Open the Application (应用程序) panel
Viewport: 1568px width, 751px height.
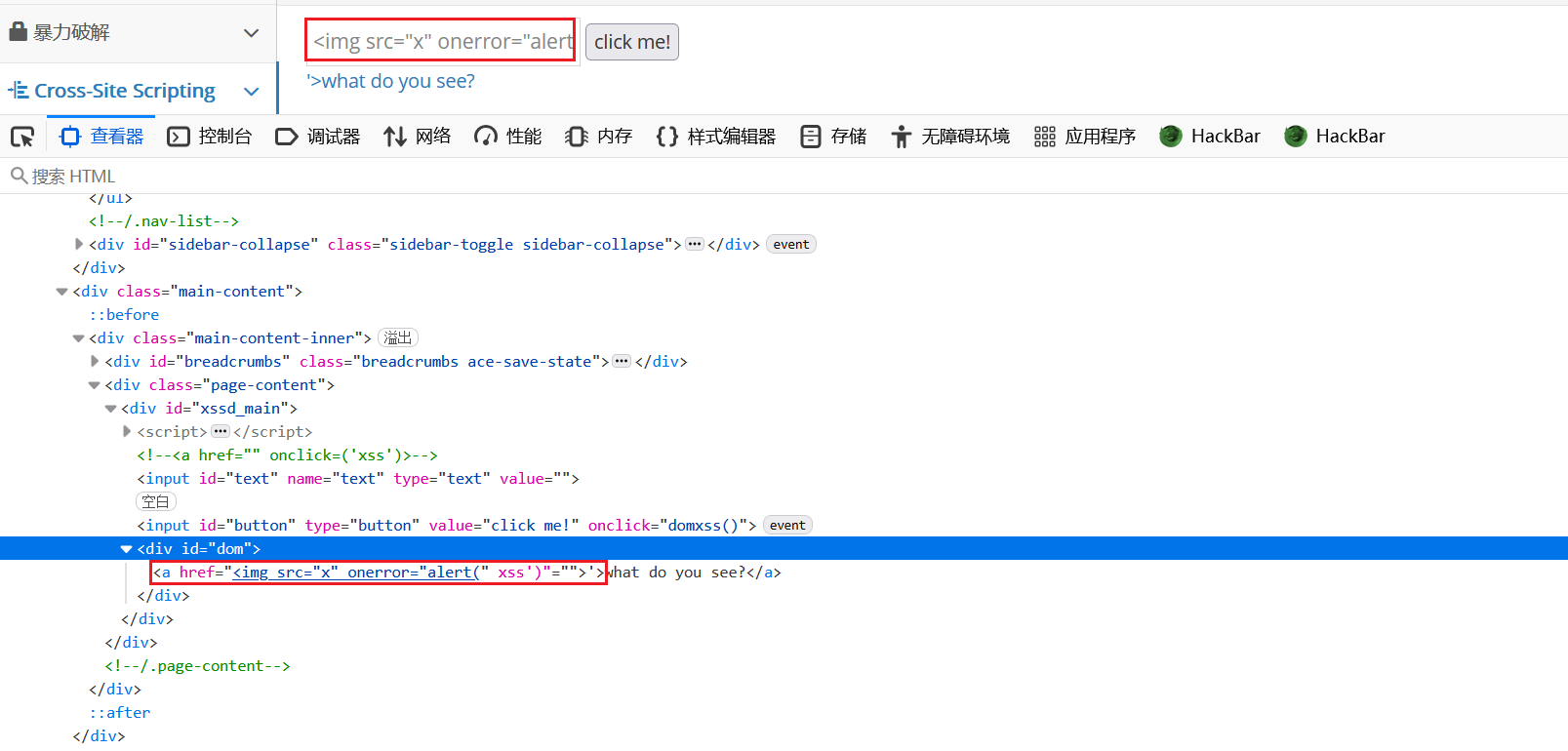pos(1085,137)
